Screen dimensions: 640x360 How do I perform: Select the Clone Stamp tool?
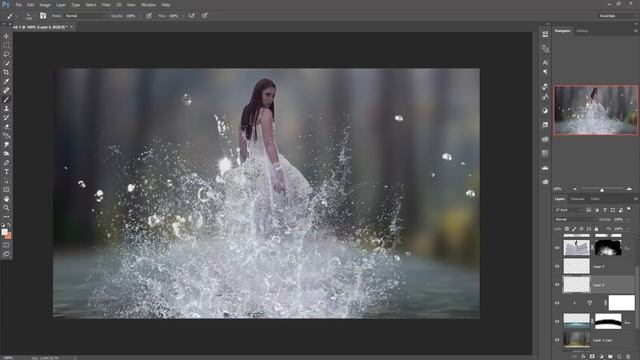click(x=6, y=109)
